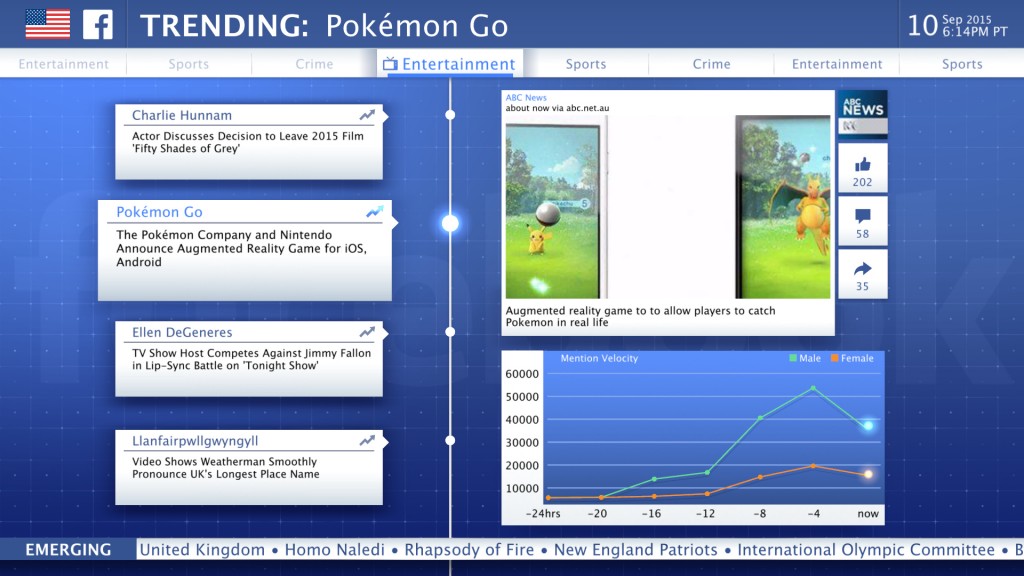Click the United States flag icon
This screenshot has width=1024, height=576.
point(48,25)
